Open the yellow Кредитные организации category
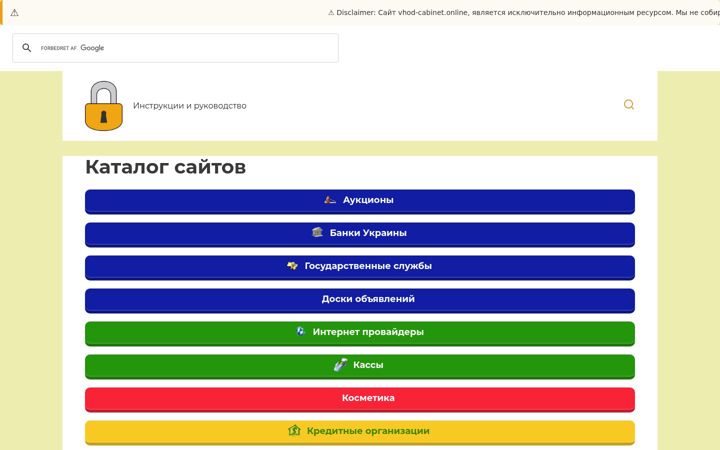The height and width of the screenshot is (450, 720). pyautogui.click(x=360, y=433)
